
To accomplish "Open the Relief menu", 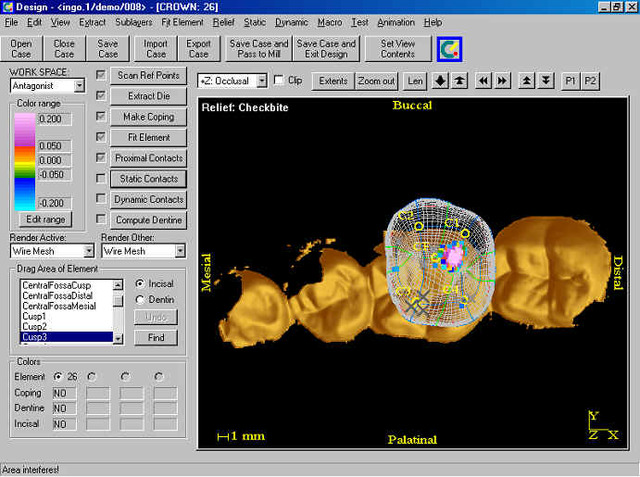I will coord(223,22).
